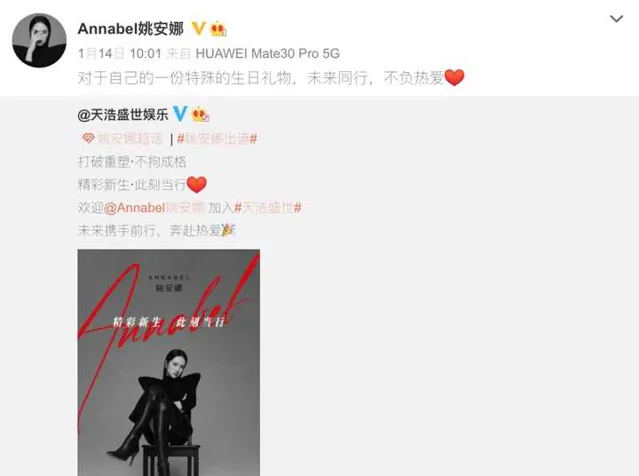Expand the post options chevron menu
This screenshot has width=639, height=476.
pyautogui.click(x=616, y=19)
